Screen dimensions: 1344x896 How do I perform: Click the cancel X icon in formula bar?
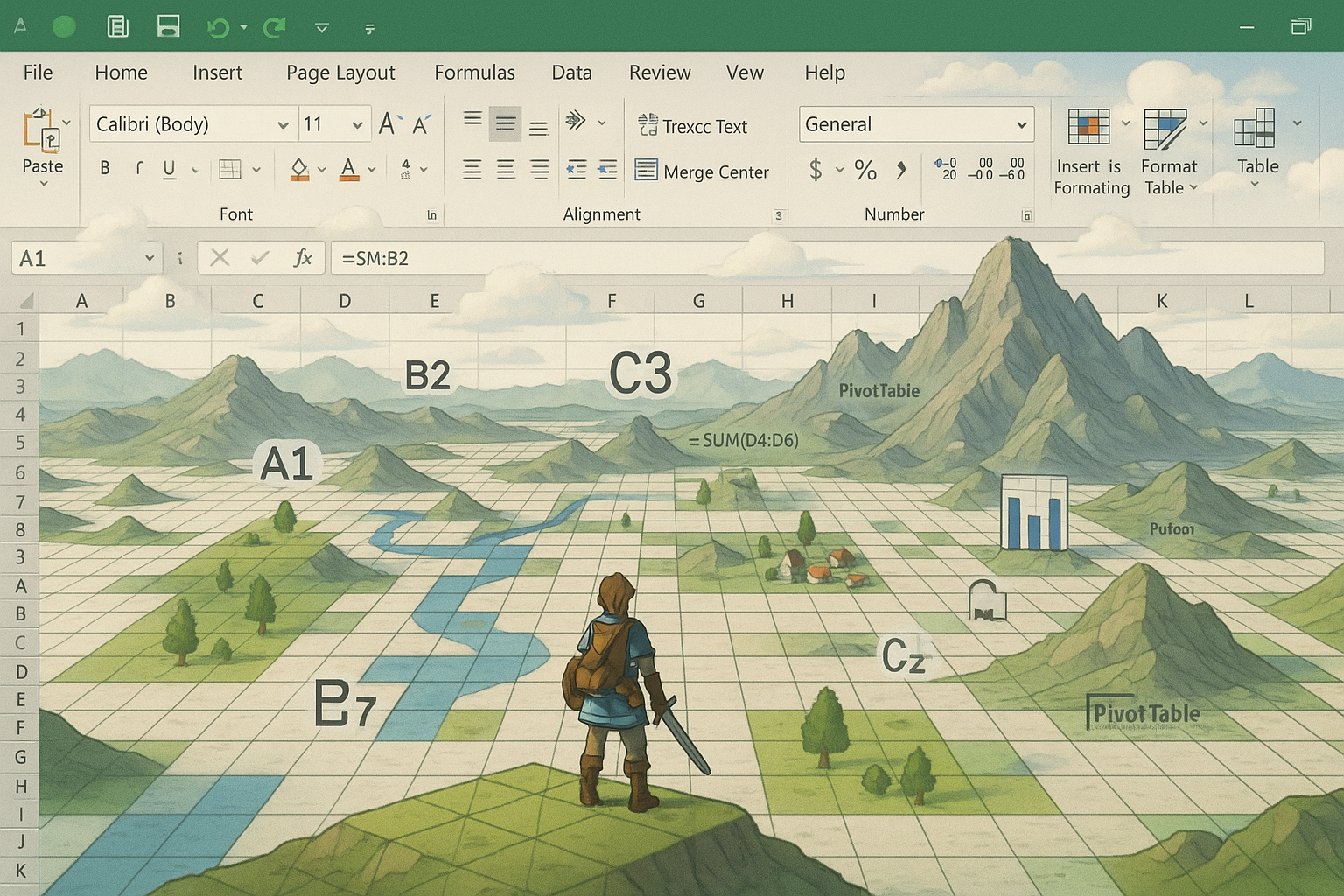[220, 257]
